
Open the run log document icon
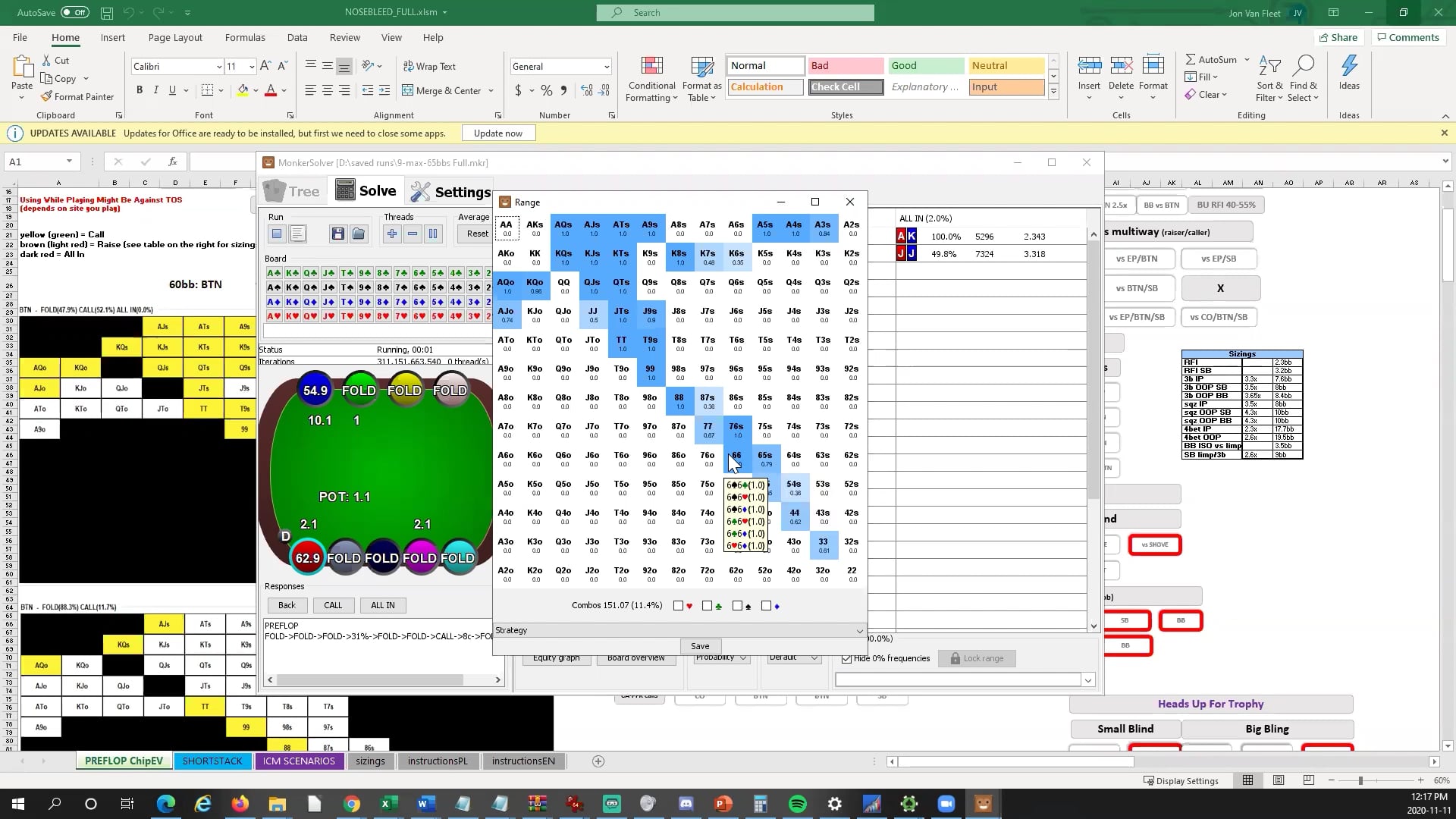(x=298, y=234)
